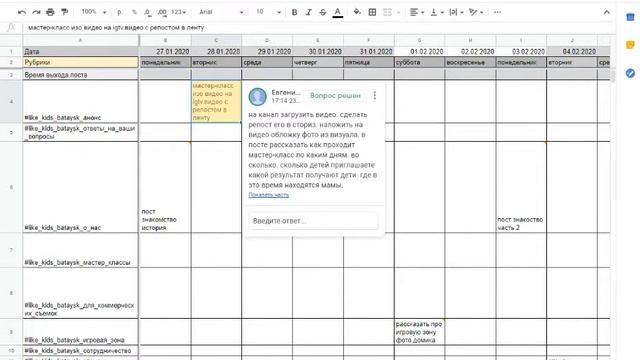Open the borders menu
This screenshot has height=360, width=640.
click(372, 12)
